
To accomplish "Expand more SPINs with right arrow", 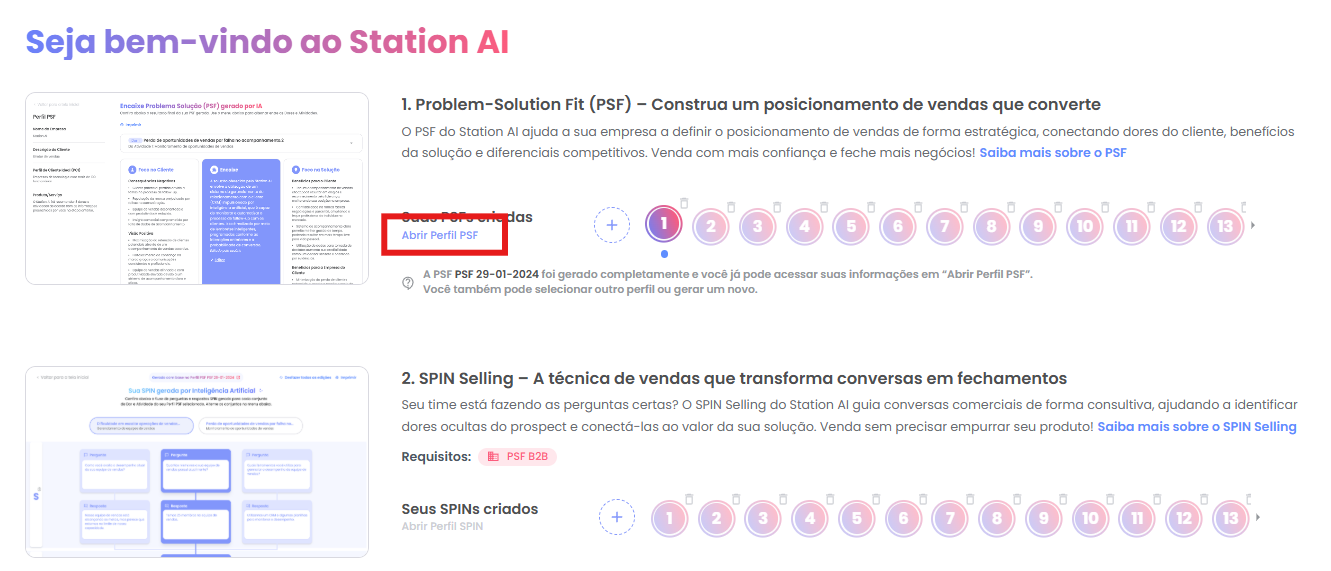I will click(x=1258, y=517).
